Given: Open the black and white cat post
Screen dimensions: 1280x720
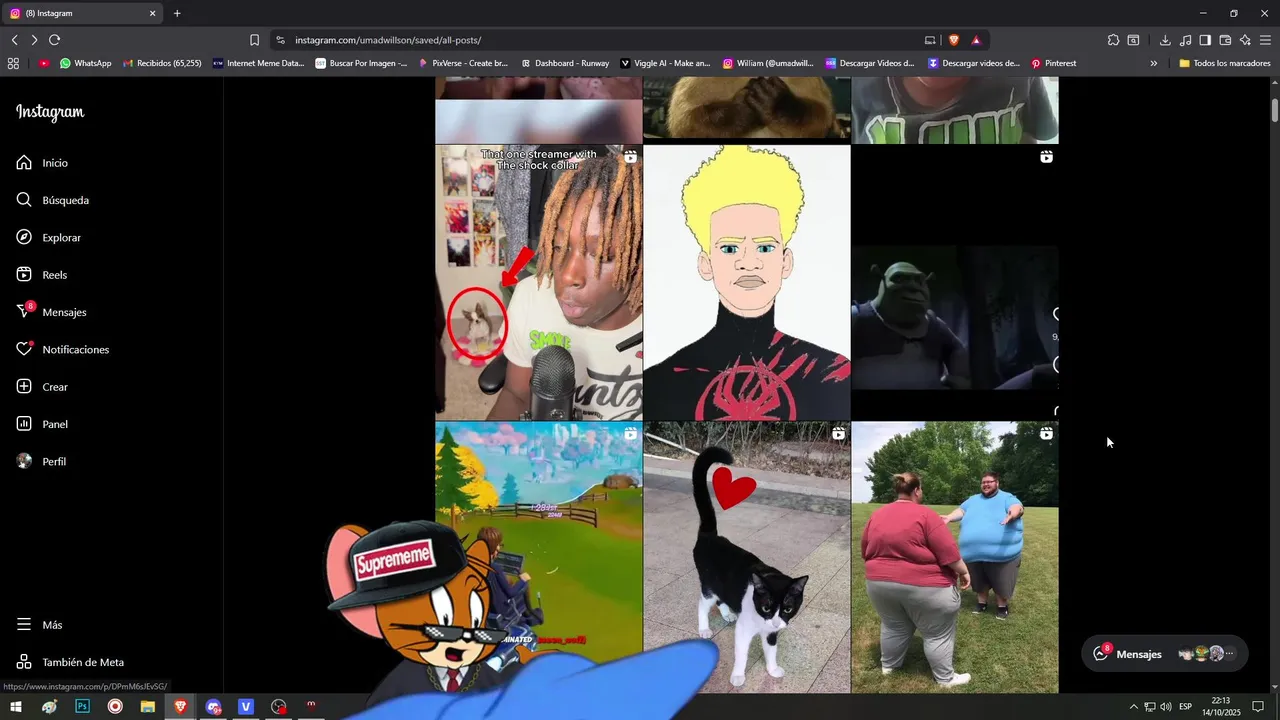Looking at the screenshot, I should [747, 557].
